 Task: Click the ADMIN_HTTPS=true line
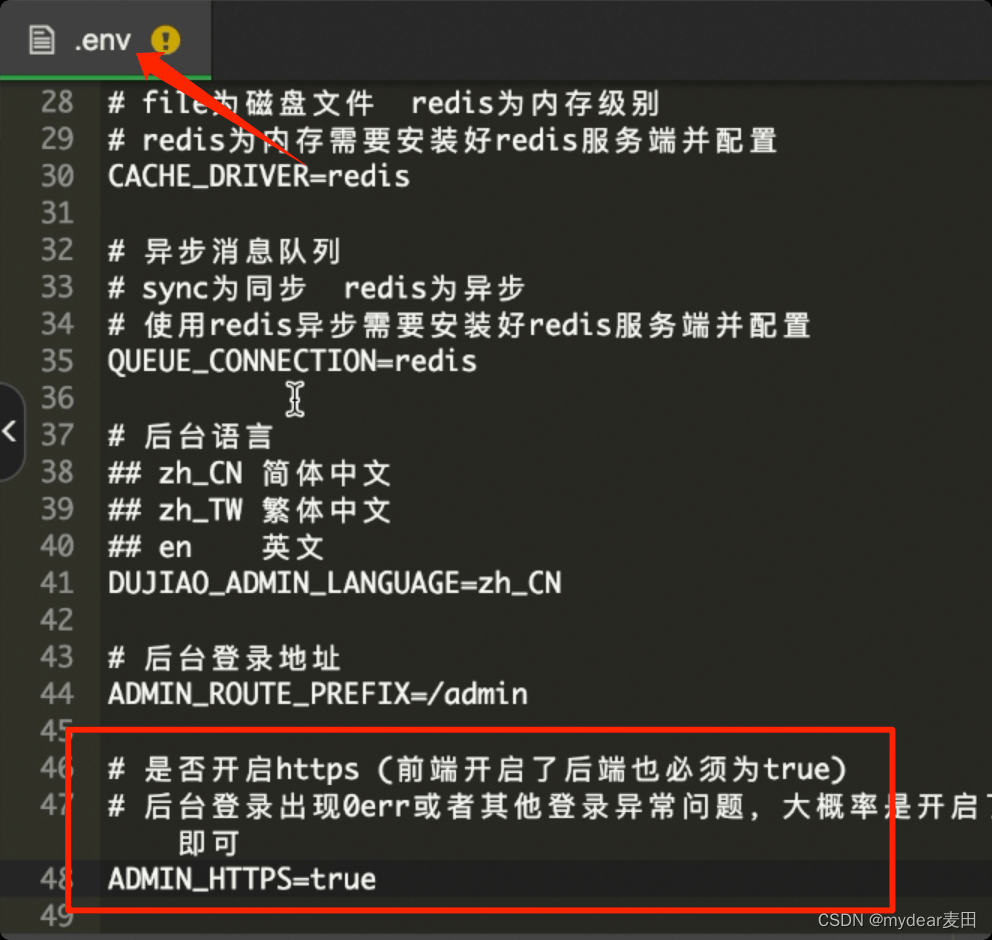click(x=242, y=879)
